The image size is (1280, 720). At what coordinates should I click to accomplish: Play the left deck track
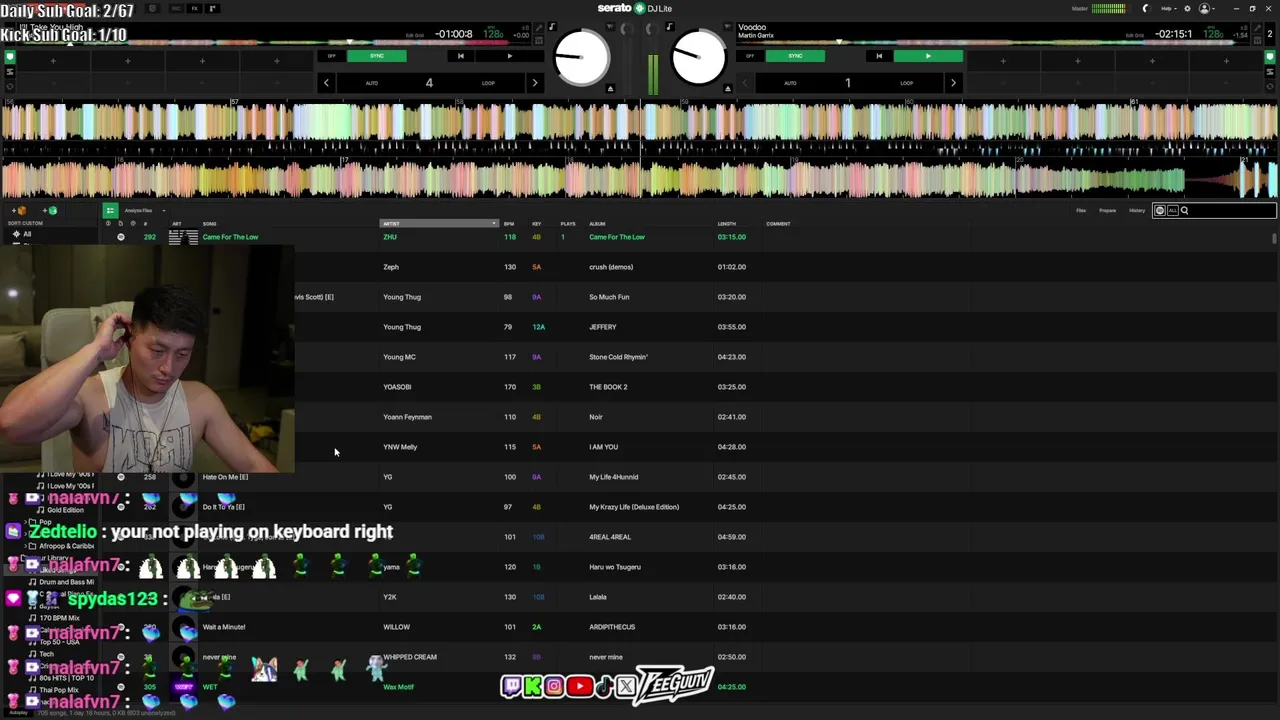tap(509, 56)
